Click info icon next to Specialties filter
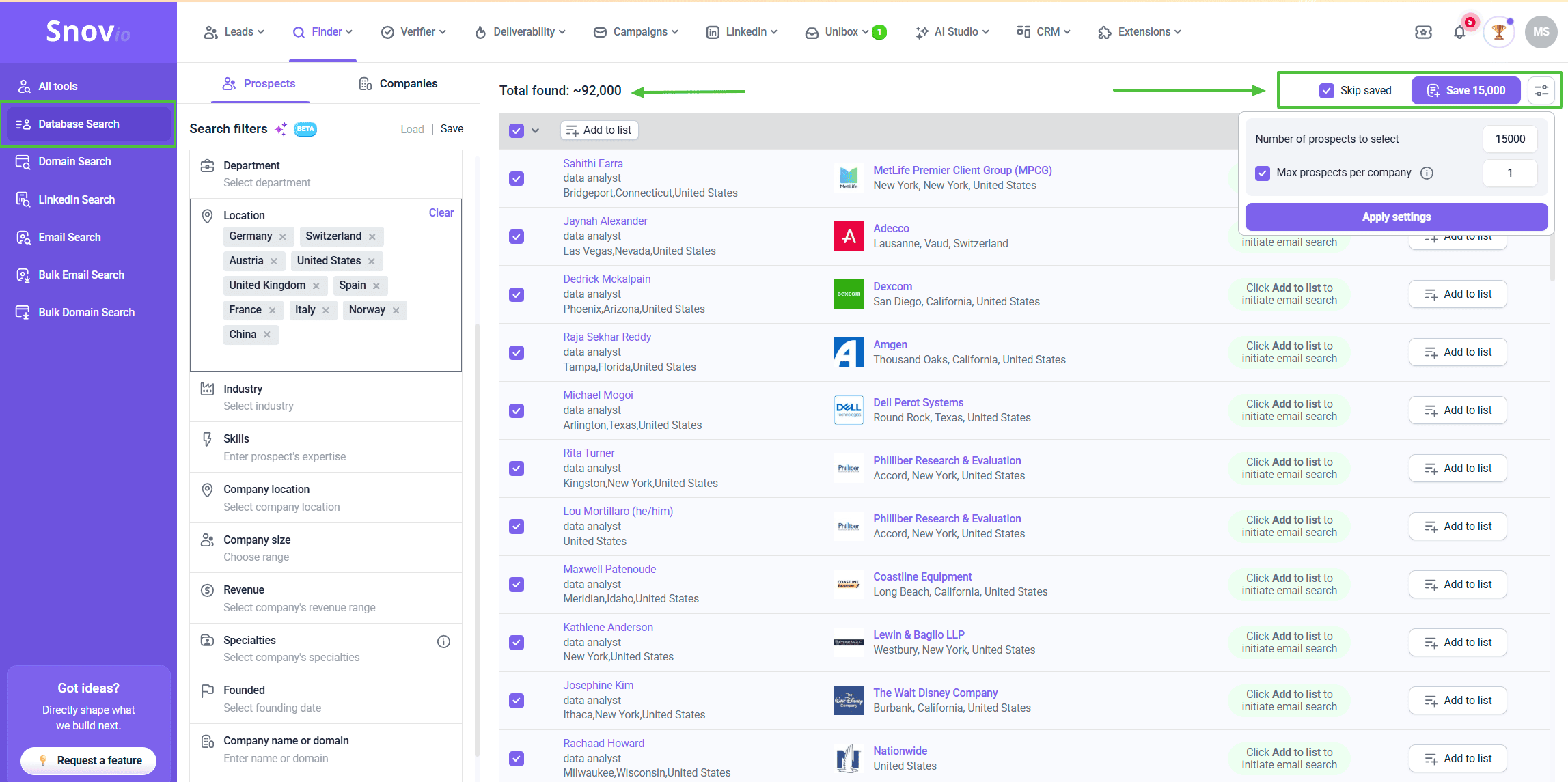The height and width of the screenshot is (782, 1568). click(x=443, y=641)
